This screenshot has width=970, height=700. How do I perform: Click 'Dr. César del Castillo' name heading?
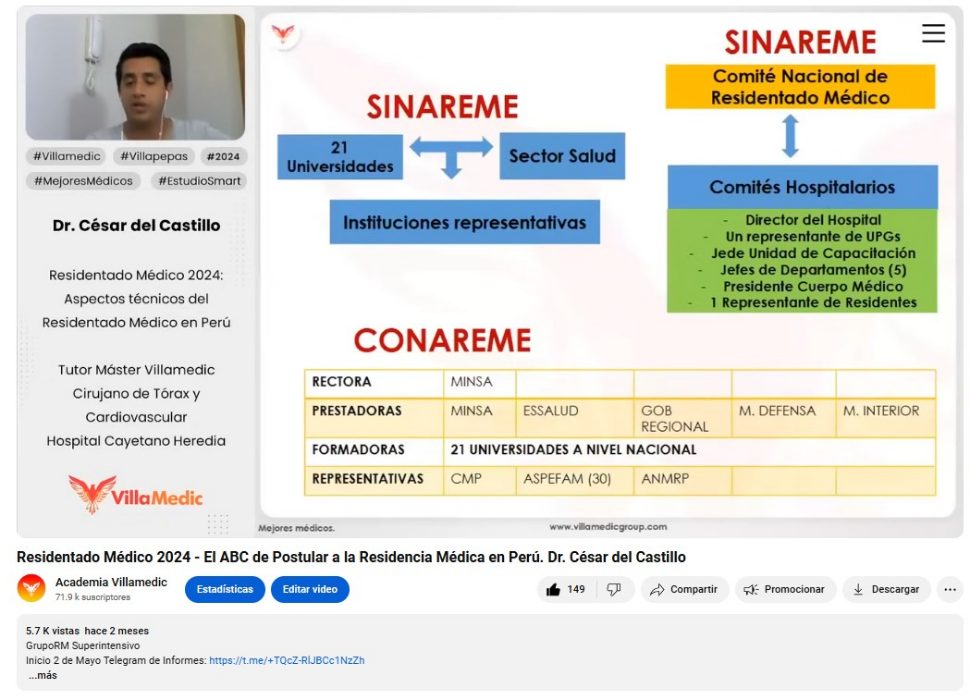(x=136, y=226)
